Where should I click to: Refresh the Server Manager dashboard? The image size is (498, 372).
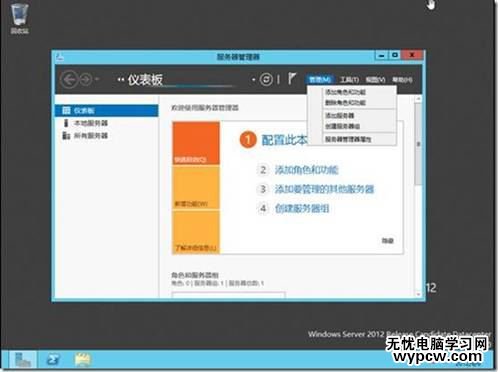pyautogui.click(x=266, y=80)
